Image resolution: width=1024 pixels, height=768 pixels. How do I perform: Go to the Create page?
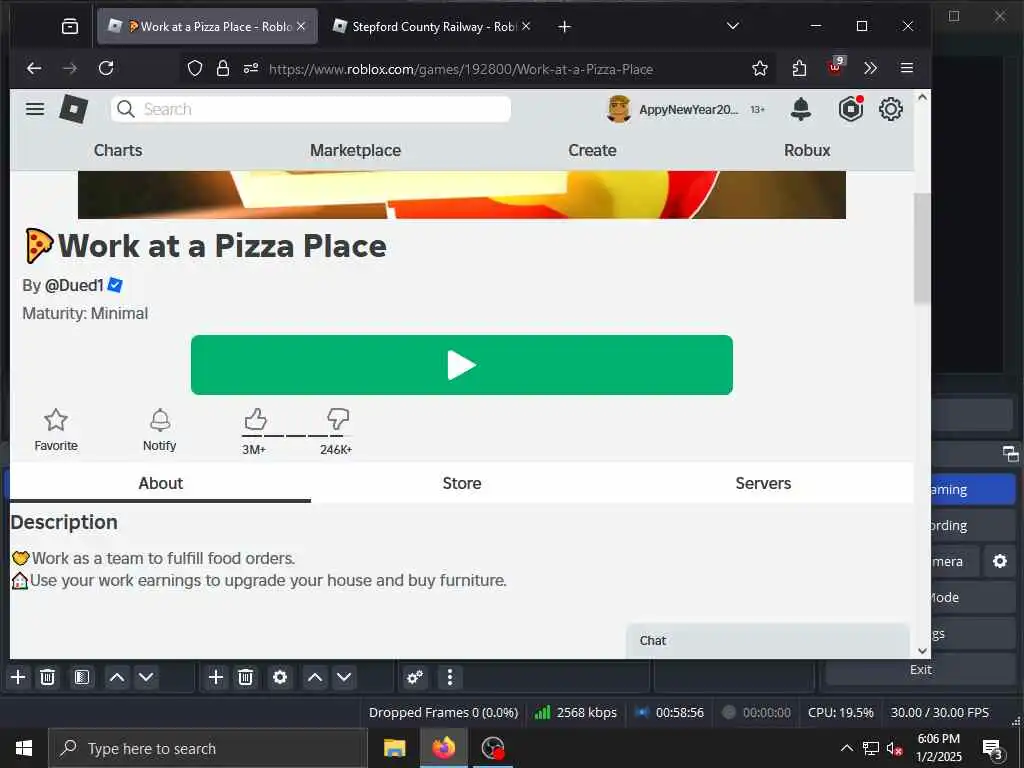pos(592,150)
